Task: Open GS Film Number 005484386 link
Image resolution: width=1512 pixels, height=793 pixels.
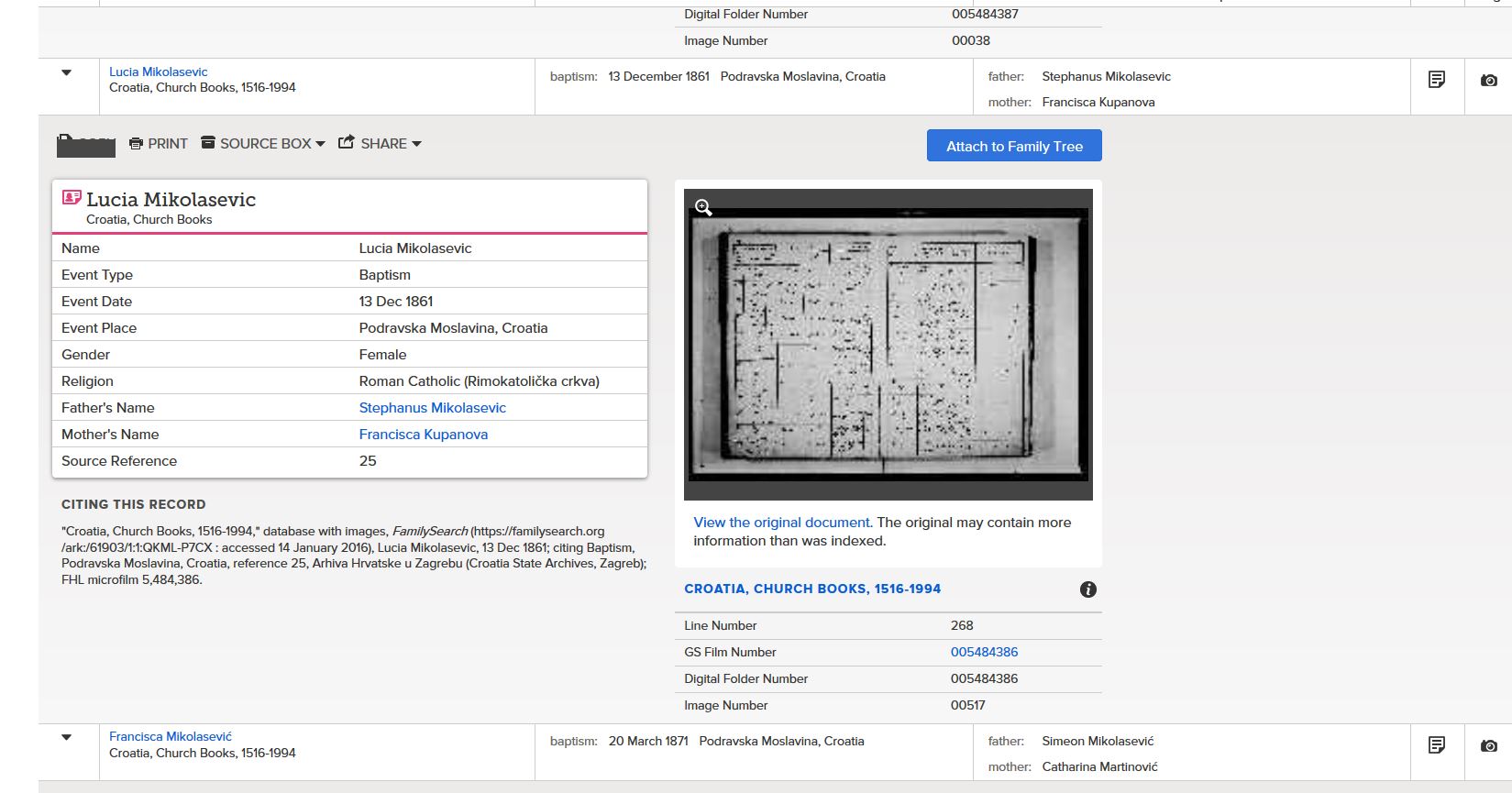Action: tap(984, 652)
